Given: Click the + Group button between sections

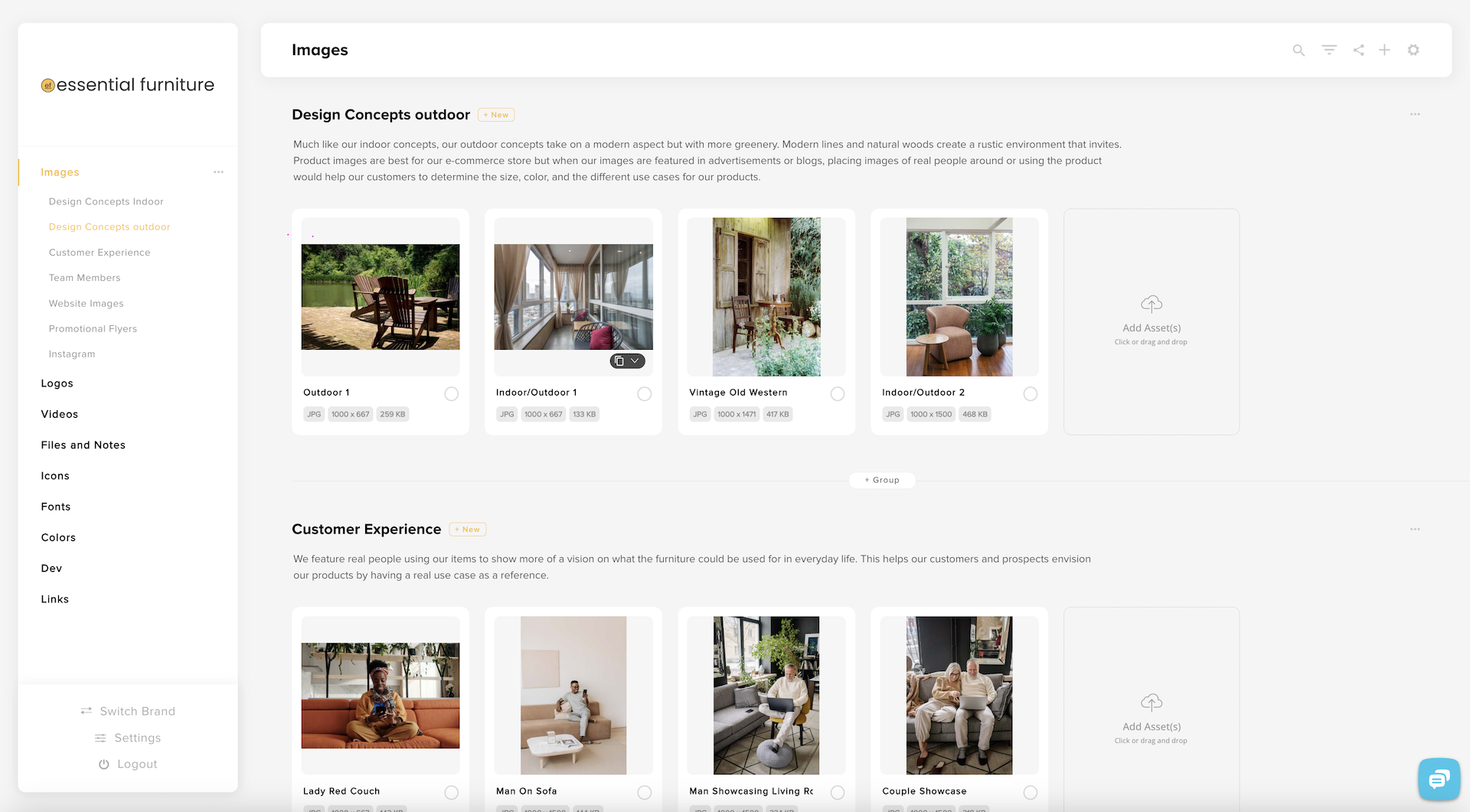Looking at the screenshot, I should click(882, 480).
